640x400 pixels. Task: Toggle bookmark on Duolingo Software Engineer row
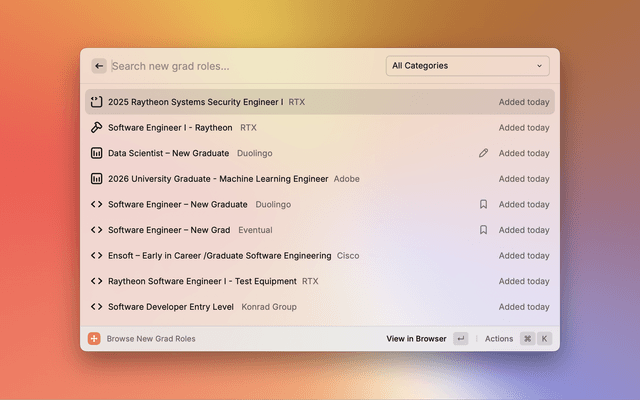[x=483, y=204]
